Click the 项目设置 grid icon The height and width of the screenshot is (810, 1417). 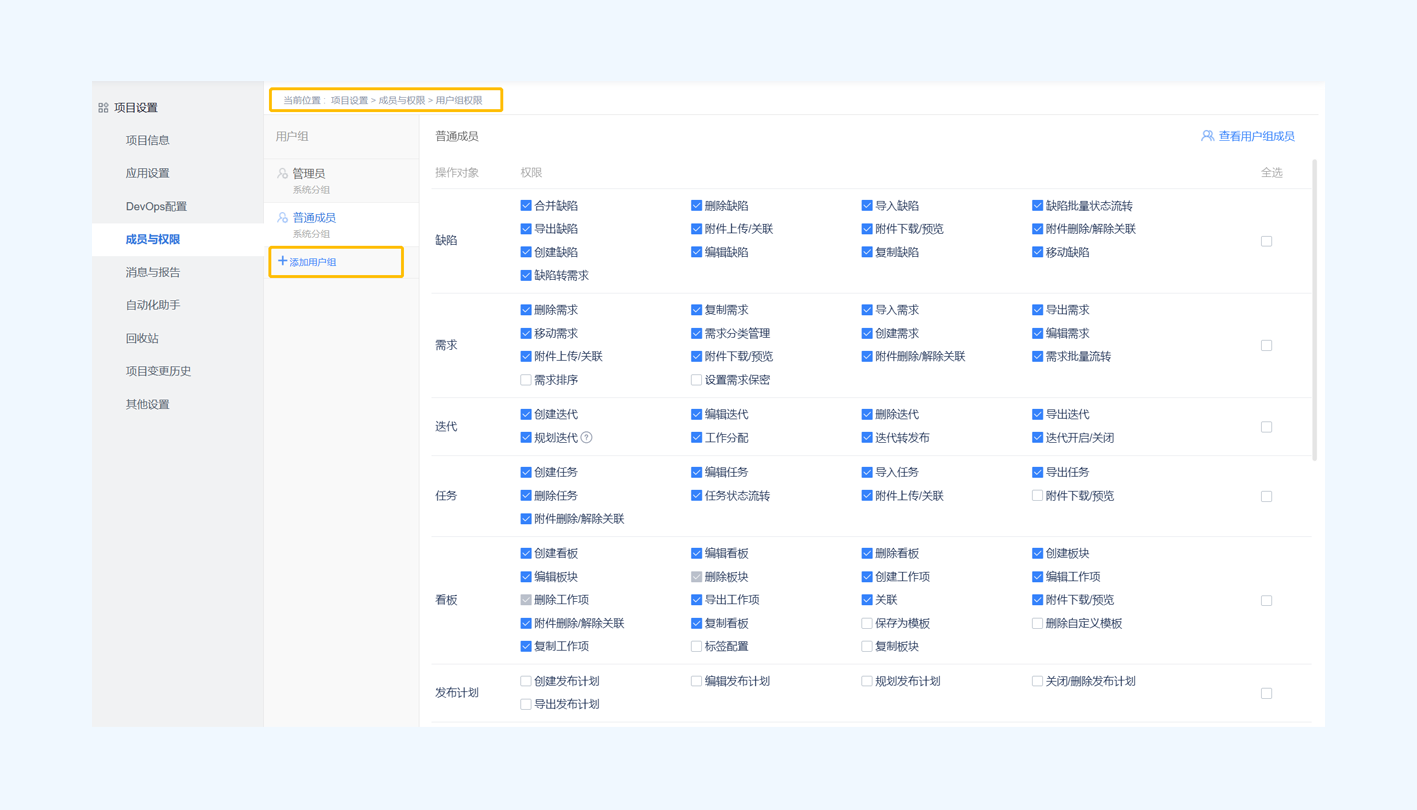click(x=103, y=108)
